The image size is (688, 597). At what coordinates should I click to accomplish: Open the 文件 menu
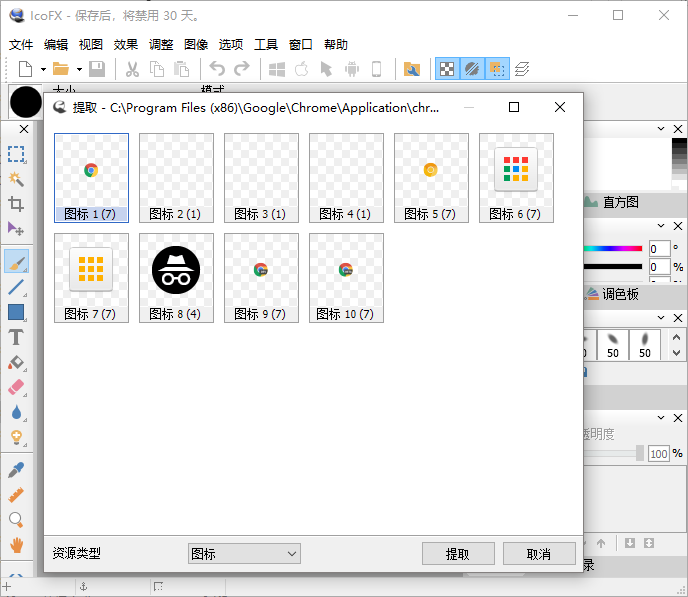(x=21, y=44)
